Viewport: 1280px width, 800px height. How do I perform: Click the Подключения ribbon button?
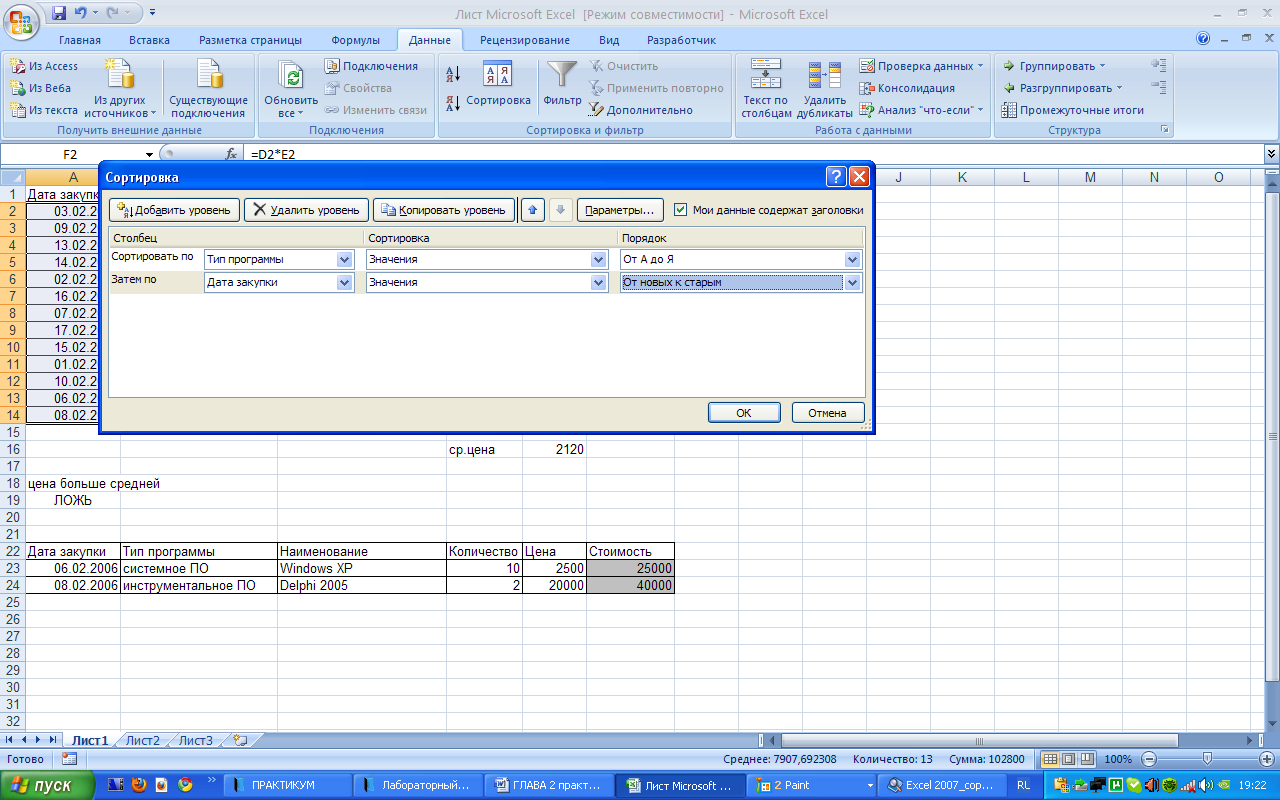tap(371, 66)
